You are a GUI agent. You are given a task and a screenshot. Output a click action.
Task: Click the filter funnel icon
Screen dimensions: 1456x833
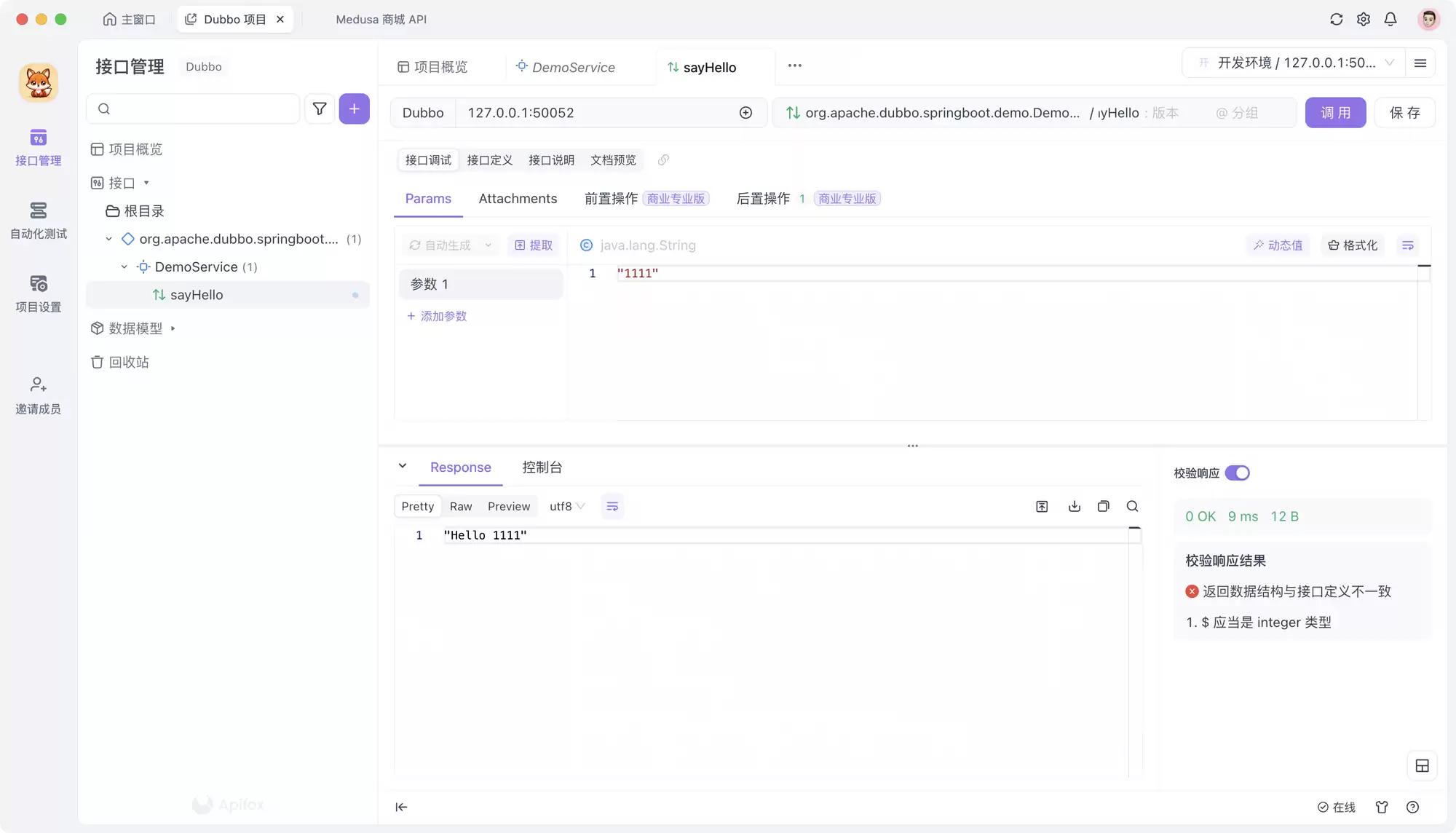click(x=320, y=108)
